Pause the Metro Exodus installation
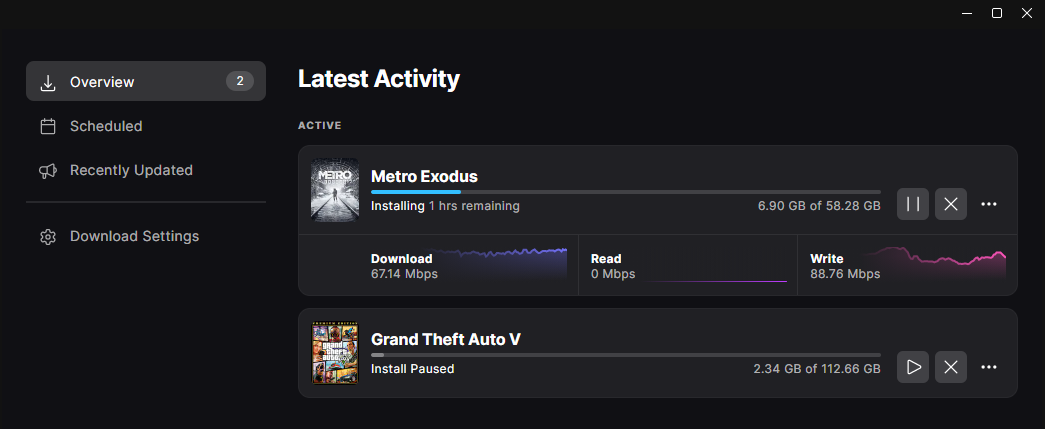Viewport: 1045px width, 429px height. coord(913,204)
